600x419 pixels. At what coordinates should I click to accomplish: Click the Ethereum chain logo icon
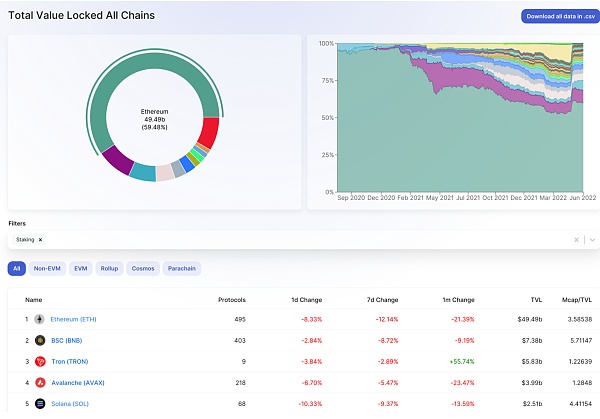tap(39, 319)
